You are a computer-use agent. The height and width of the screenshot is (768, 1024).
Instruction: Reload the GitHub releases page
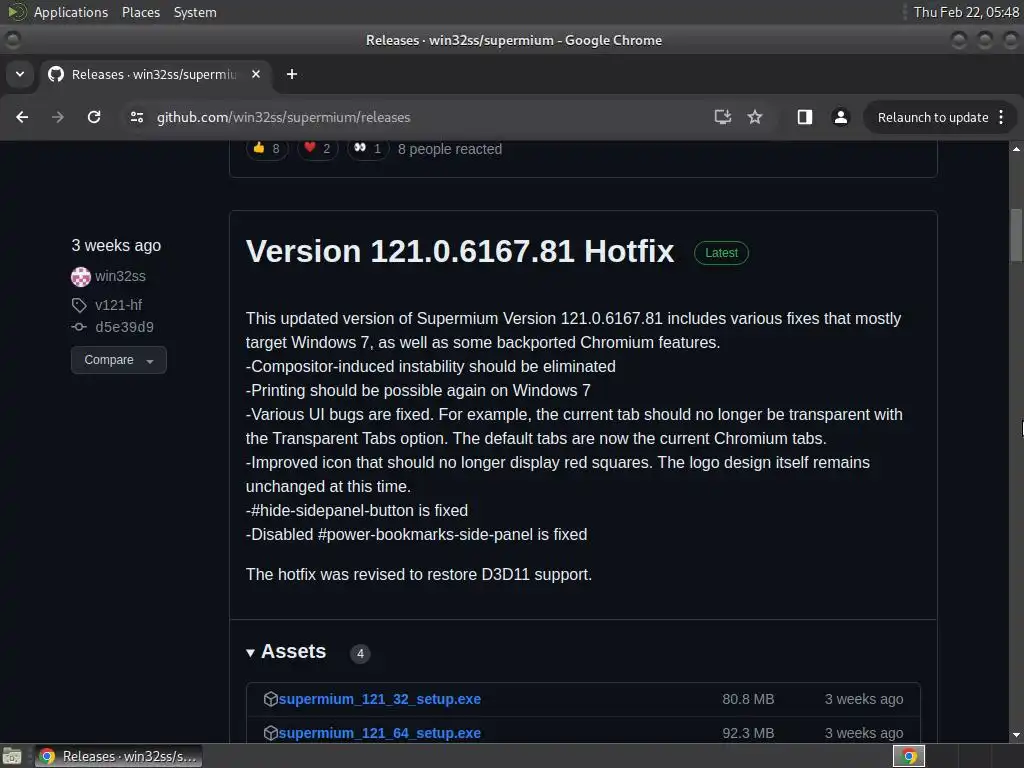click(x=94, y=117)
